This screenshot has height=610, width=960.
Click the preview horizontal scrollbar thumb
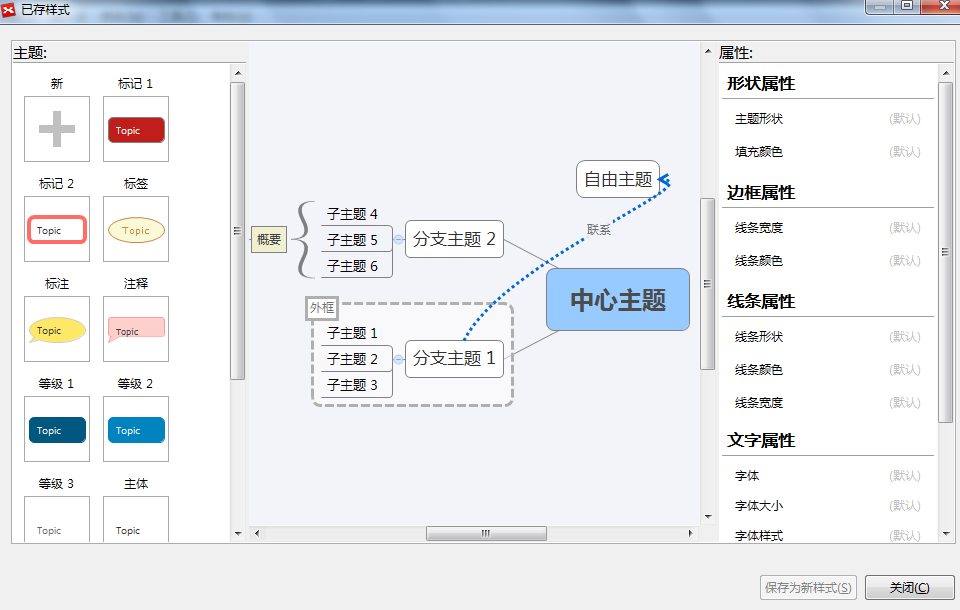point(486,533)
